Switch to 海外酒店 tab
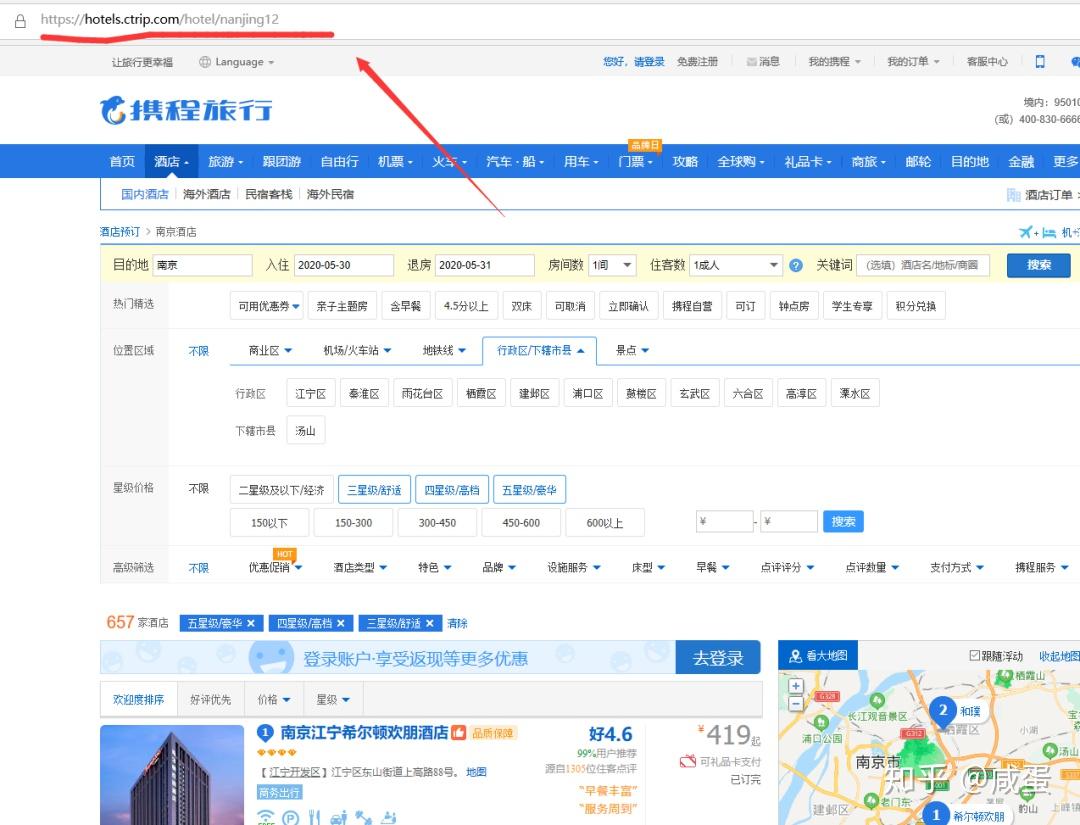Image resolution: width=1080 pixels, height=825 pixels. point(207,194)
